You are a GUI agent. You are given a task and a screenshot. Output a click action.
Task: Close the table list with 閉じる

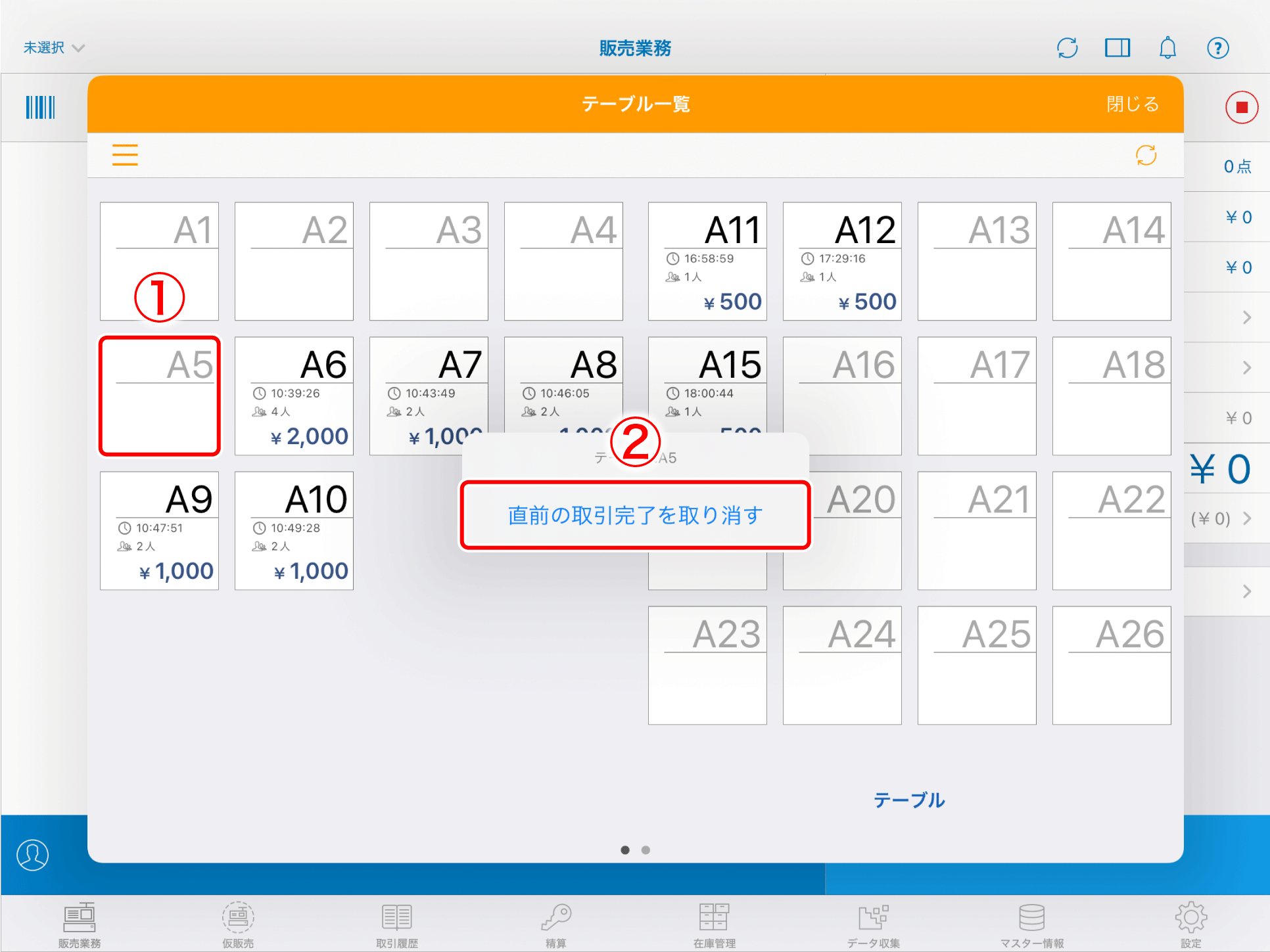click(x=1133, y=104)
